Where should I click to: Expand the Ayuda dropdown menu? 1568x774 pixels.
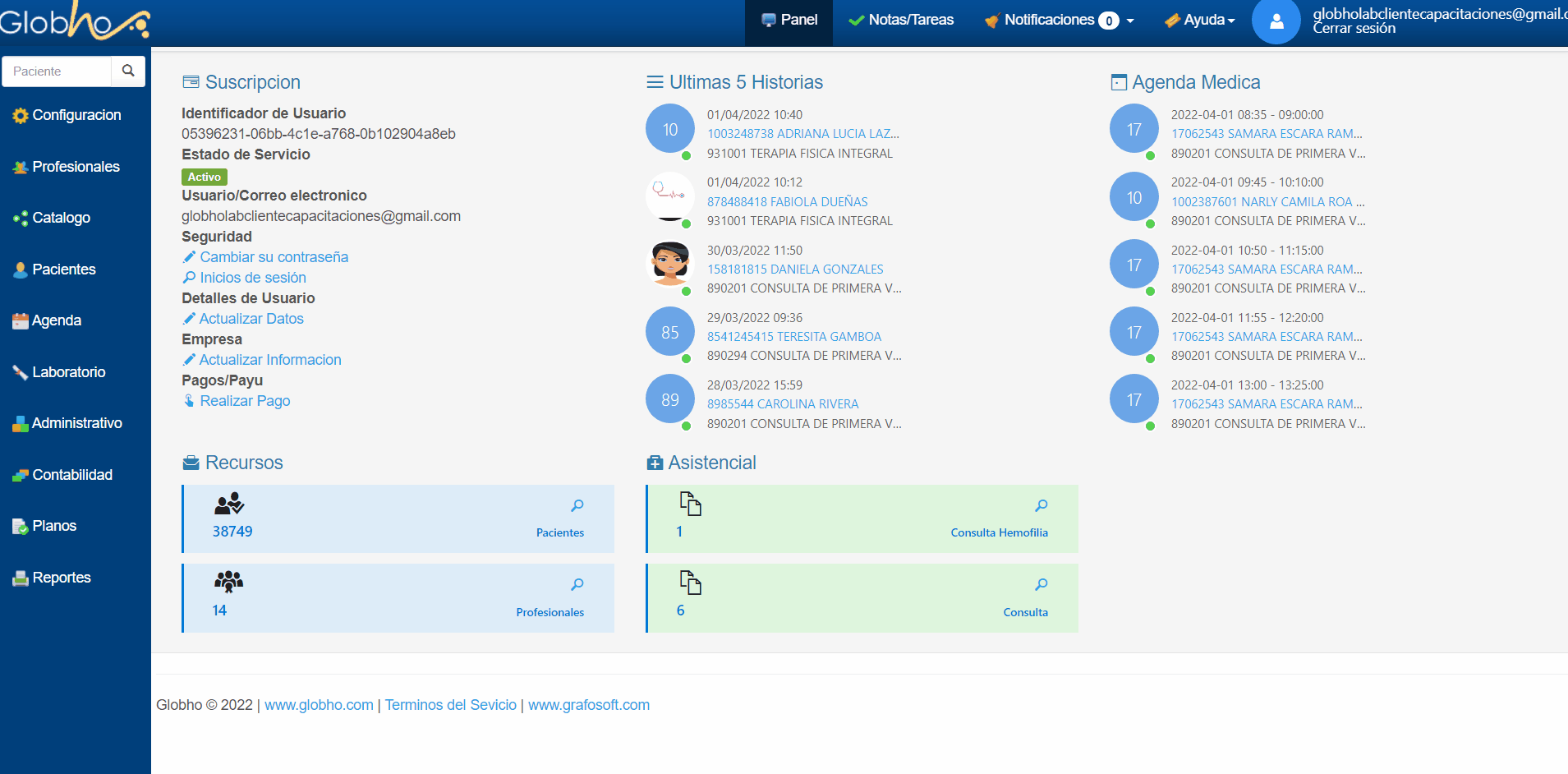1200,21
